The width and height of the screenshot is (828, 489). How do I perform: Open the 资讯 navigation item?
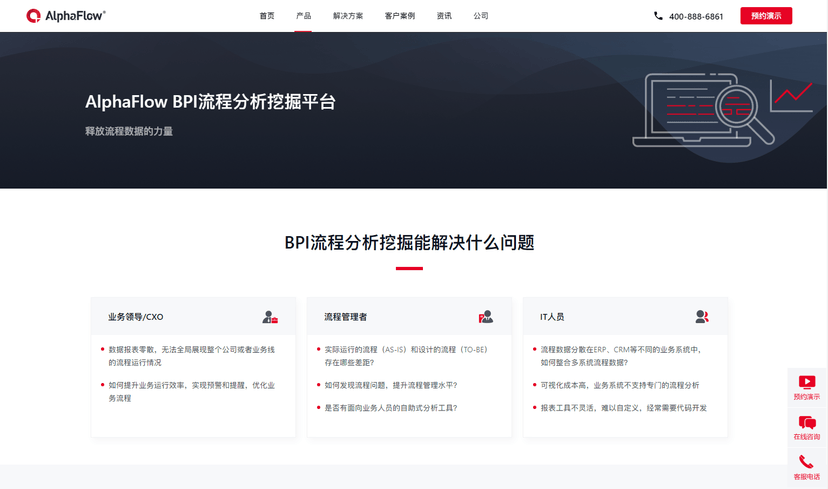point(444,16)
